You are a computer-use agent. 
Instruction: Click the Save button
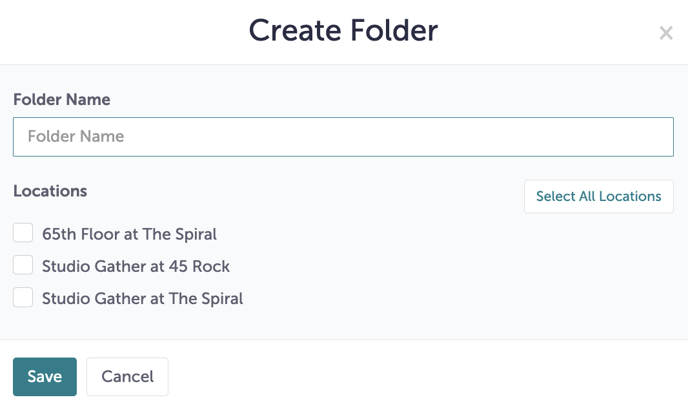click(x=44, y=377)
